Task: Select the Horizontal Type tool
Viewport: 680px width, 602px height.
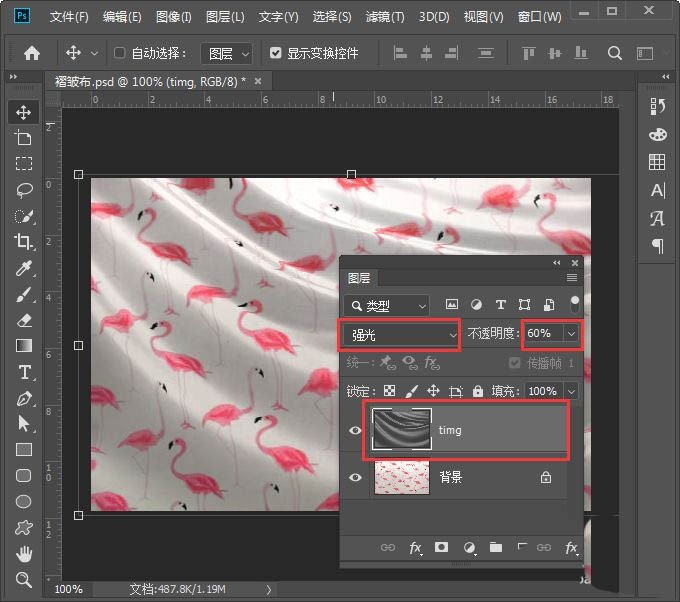Action: pos(24,372)
